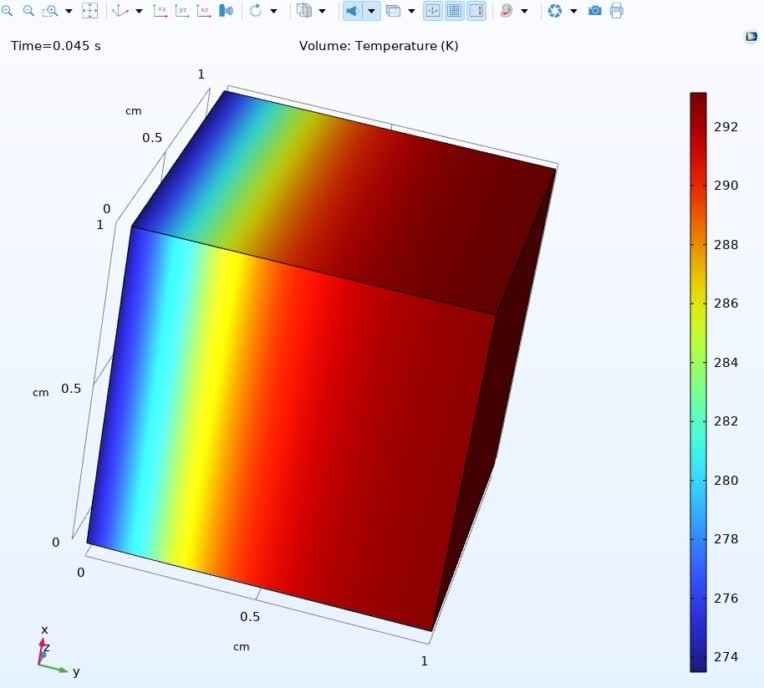The height and width of the screenshot is (688, 764).
Task: Open the refresh ring dropdown arrow
Action: click(x=573, y=11)
